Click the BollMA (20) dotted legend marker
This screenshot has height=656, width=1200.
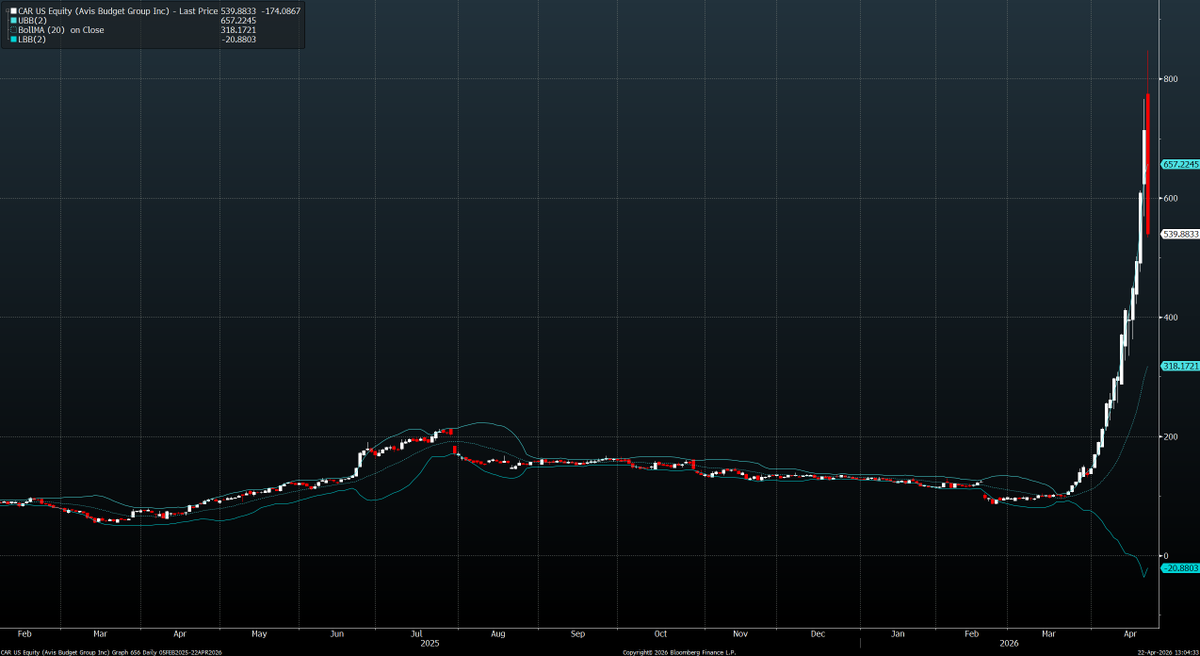pyautogui.click(x=14, y=30)
